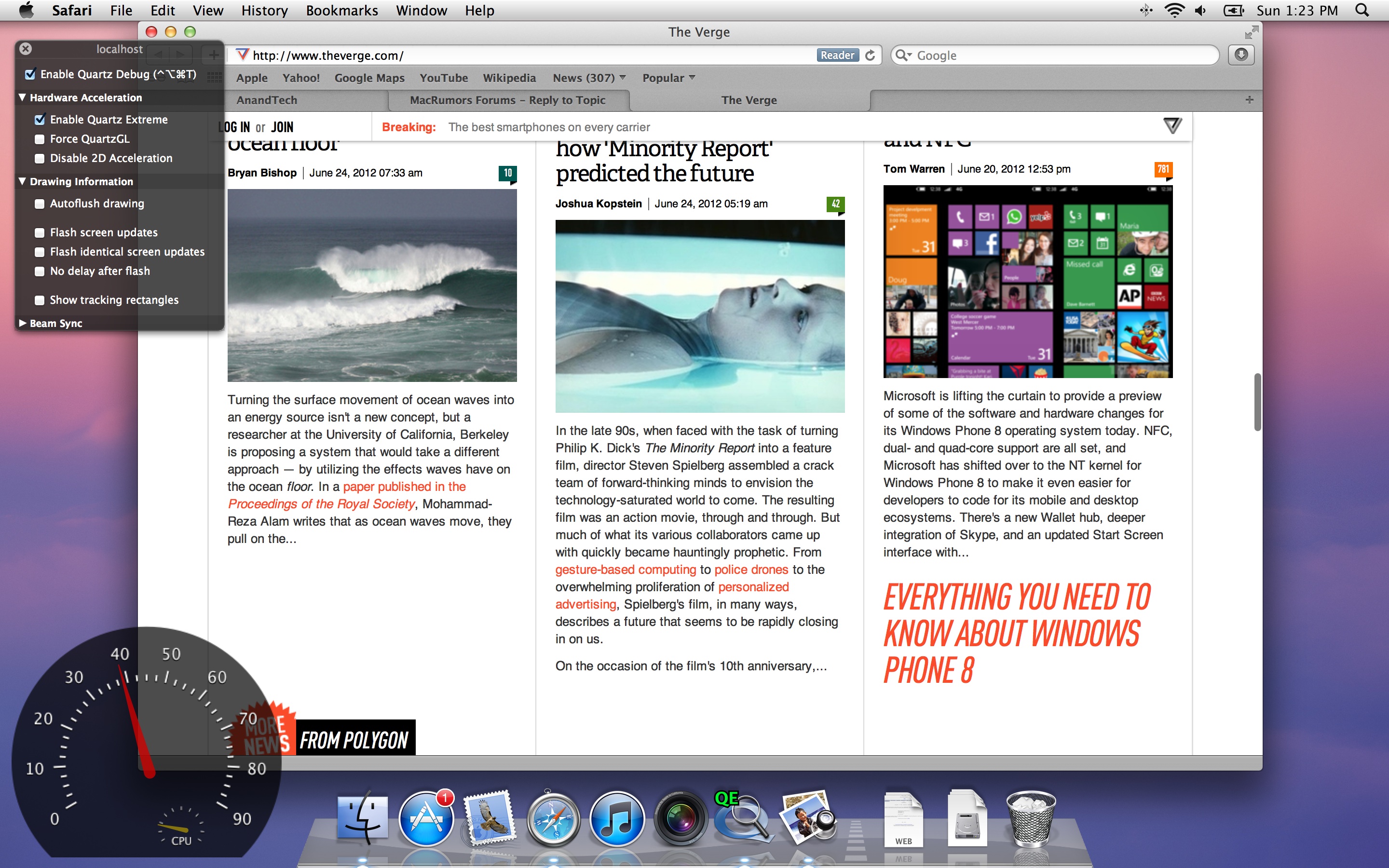The width and height of the screenshot is (1389, 868).
Task: Open new tab with plus button
Action: pyautogui.click(x=1250, y=100)
